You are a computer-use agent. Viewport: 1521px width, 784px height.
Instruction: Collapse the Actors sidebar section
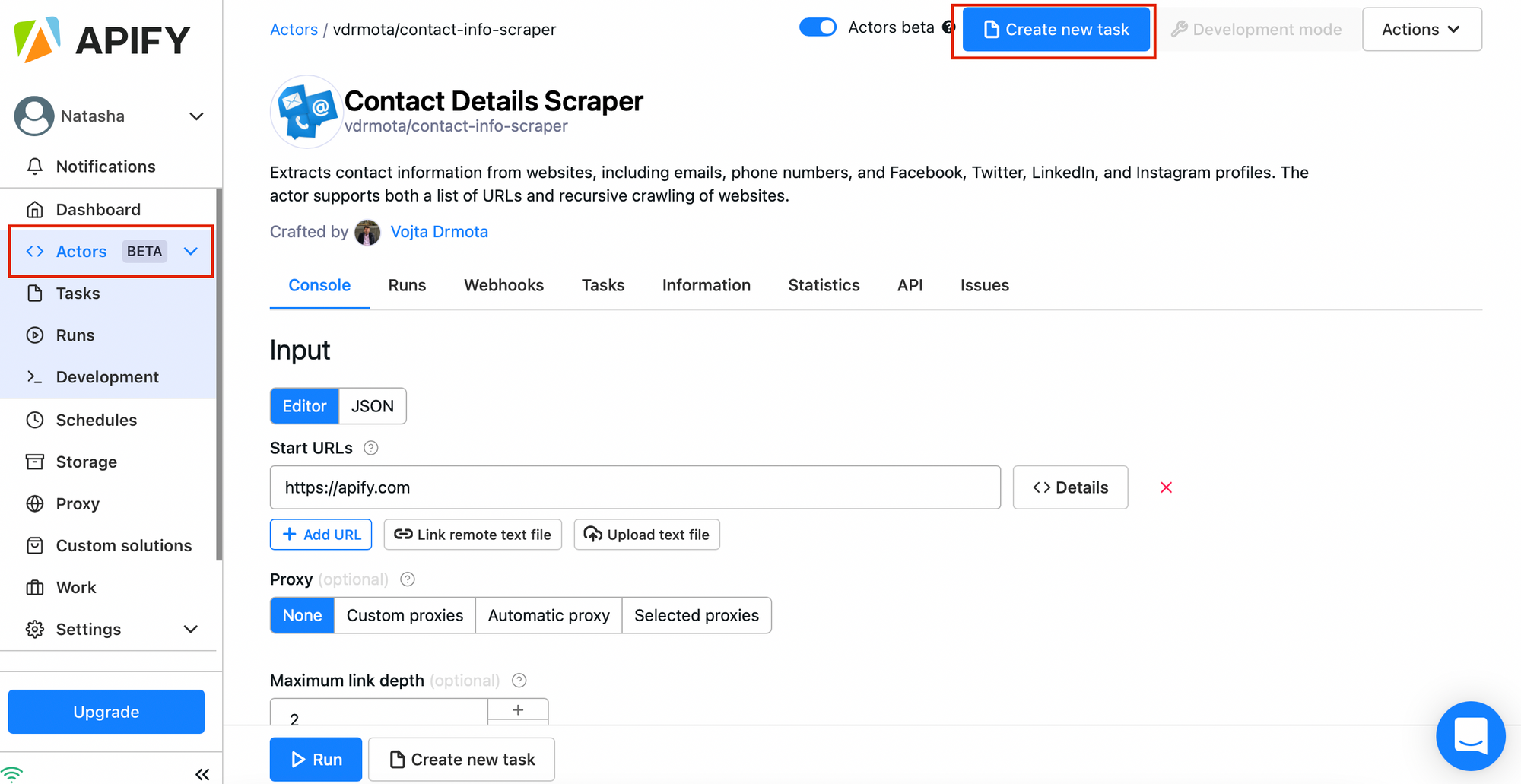pos(191,251)
